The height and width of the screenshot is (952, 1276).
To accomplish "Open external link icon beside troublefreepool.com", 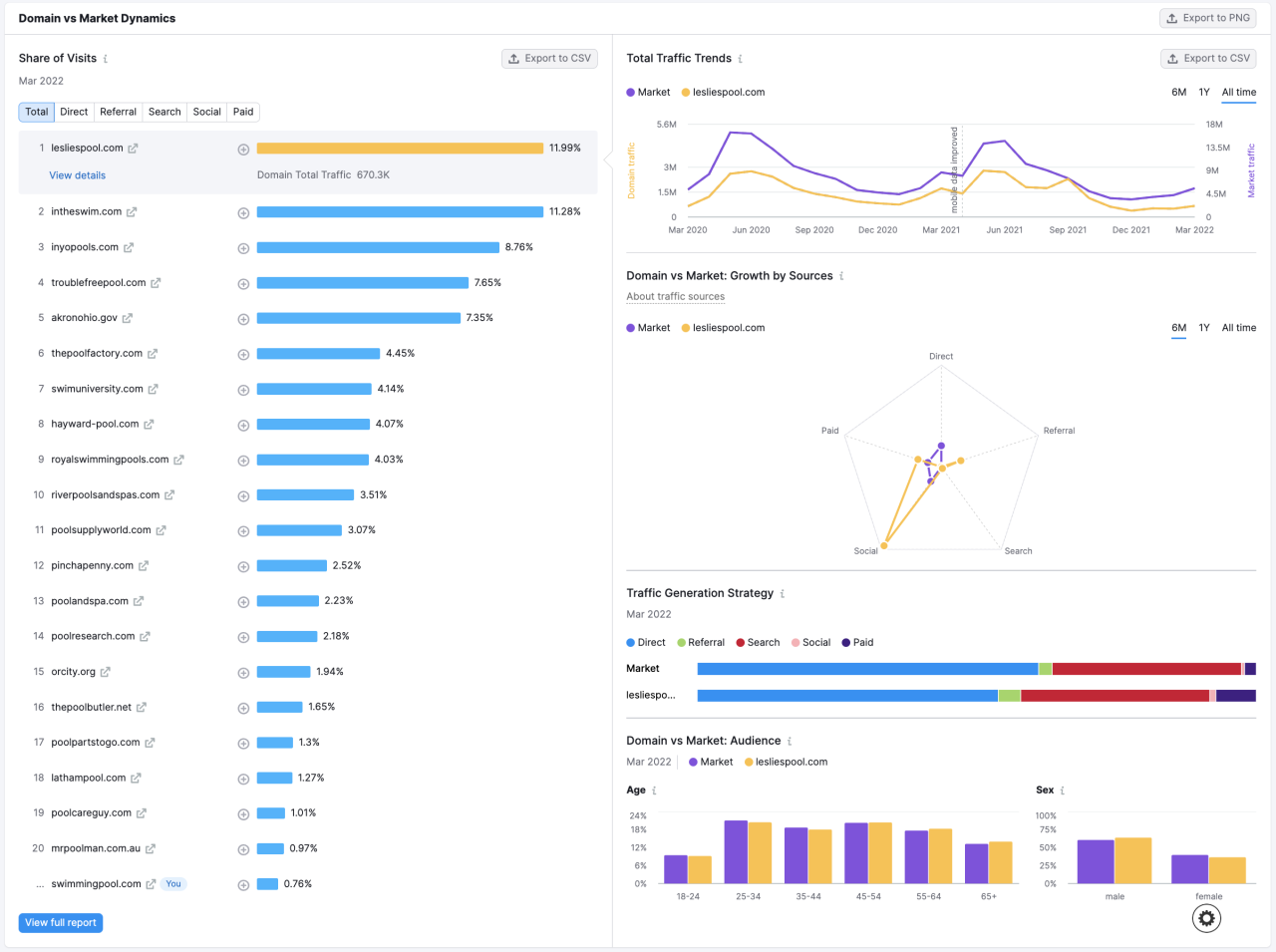I will click(156, 283).
